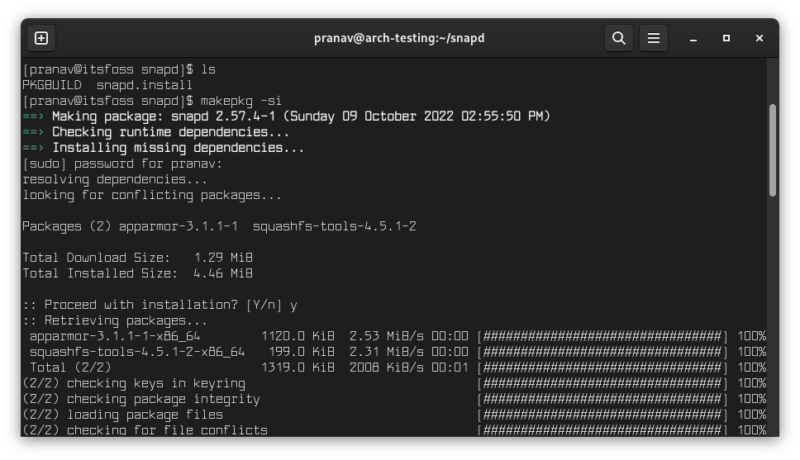Click the window title pranav@arch-testing:~/snapd
800x460 pixels.
click(399, 39)
